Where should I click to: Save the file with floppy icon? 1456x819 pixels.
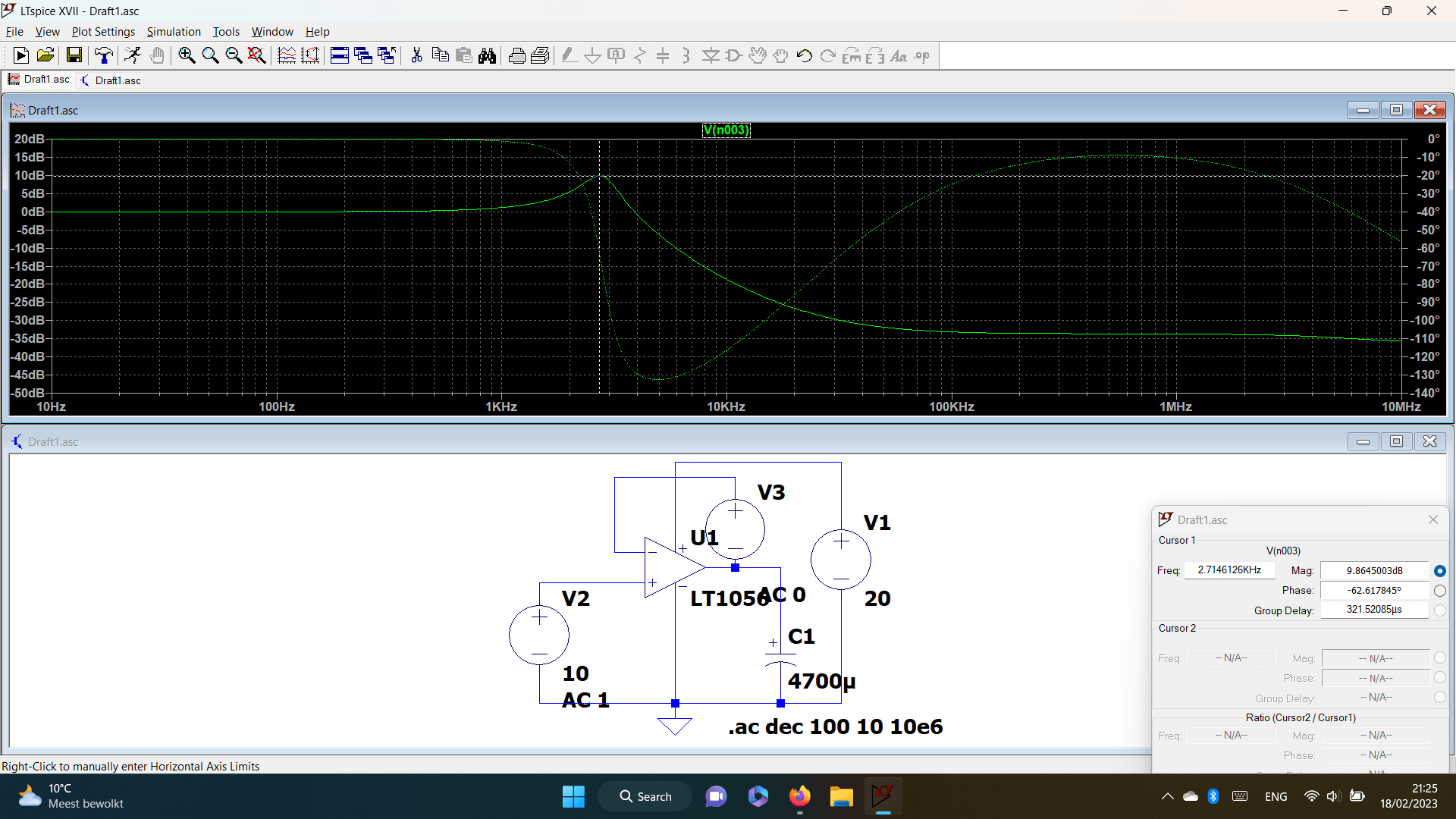[74, 55]
